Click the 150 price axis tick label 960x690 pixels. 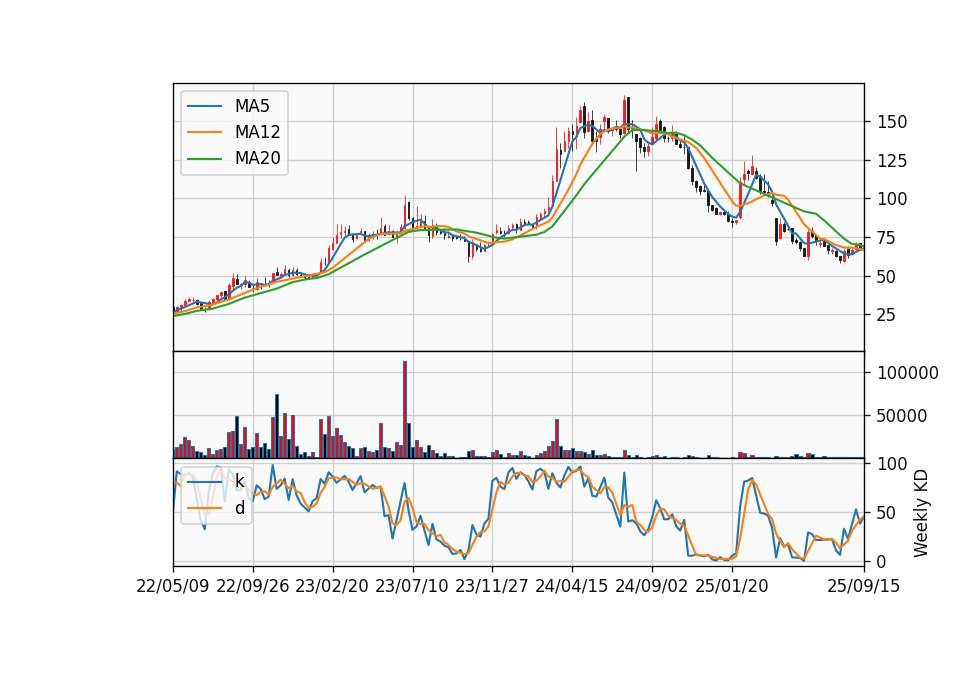(x=892, y=122)
